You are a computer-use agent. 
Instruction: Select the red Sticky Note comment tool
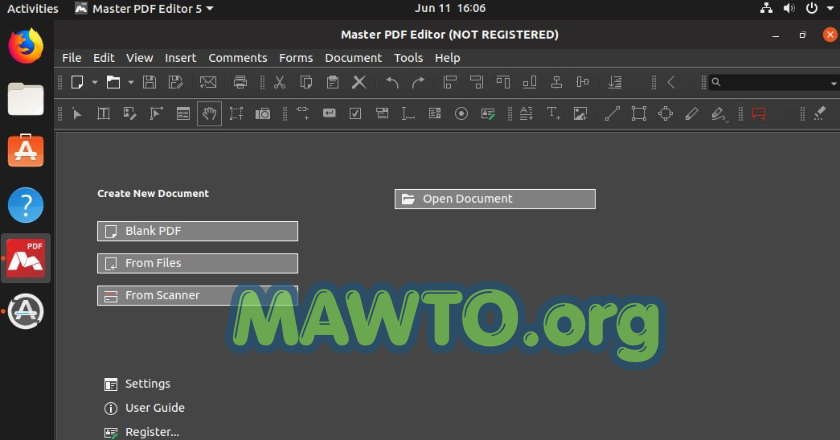tap(759, 114)
